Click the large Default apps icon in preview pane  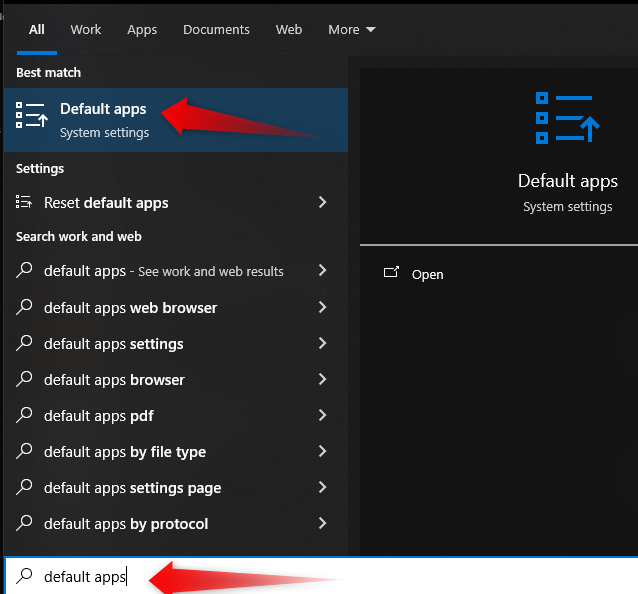coord(567,118)
